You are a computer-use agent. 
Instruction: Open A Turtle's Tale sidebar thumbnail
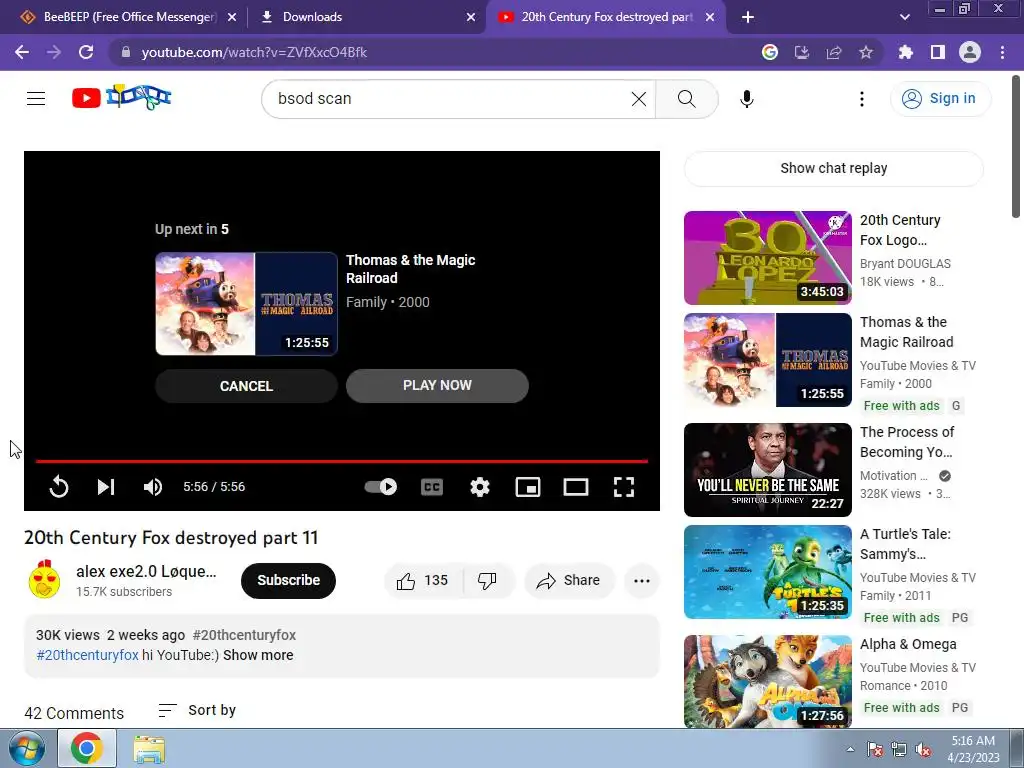coord(767,572)
